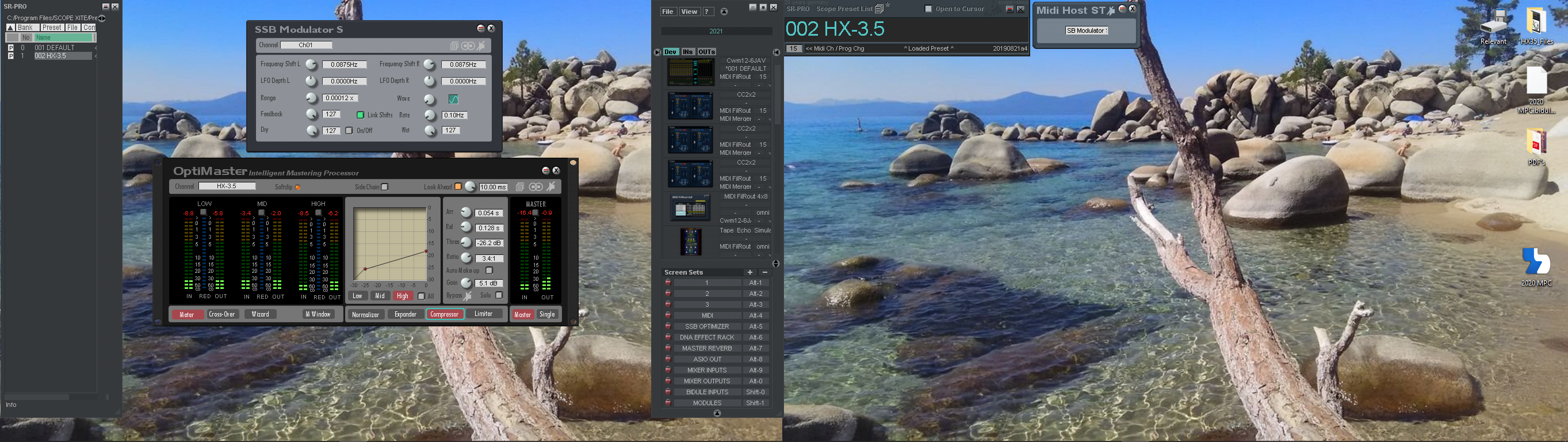
Task: Open the Channel Ch01 field in SSB Modulator
Action: [x=306, y=45]
